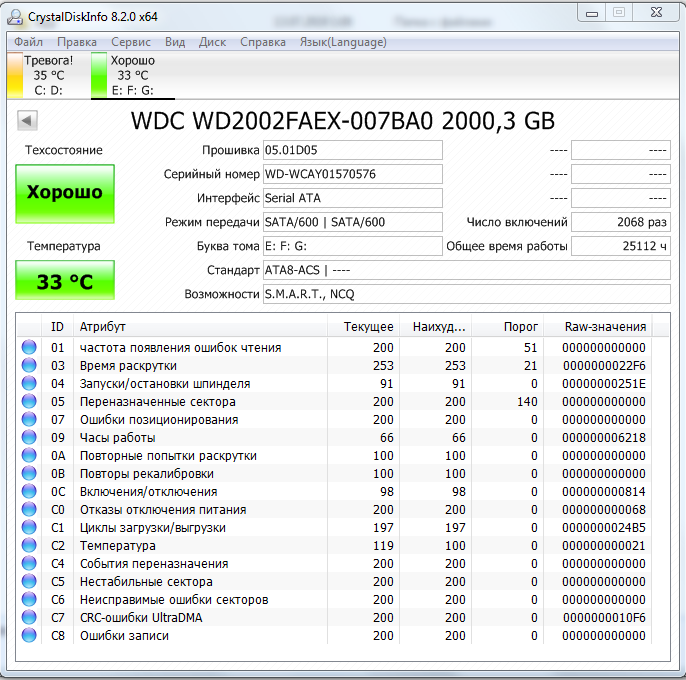The width and height of the screenshot is (686, 680).
Task: Click the Стандарт field ATA8-ACS
Action: click(x=466, y=270)
